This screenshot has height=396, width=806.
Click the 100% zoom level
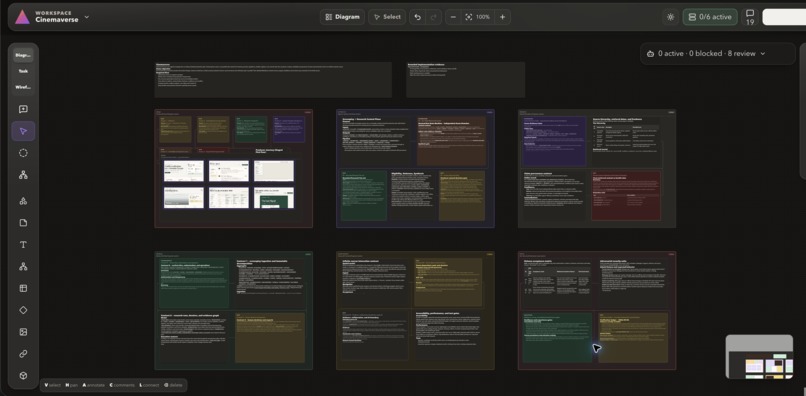click(483, 17)
